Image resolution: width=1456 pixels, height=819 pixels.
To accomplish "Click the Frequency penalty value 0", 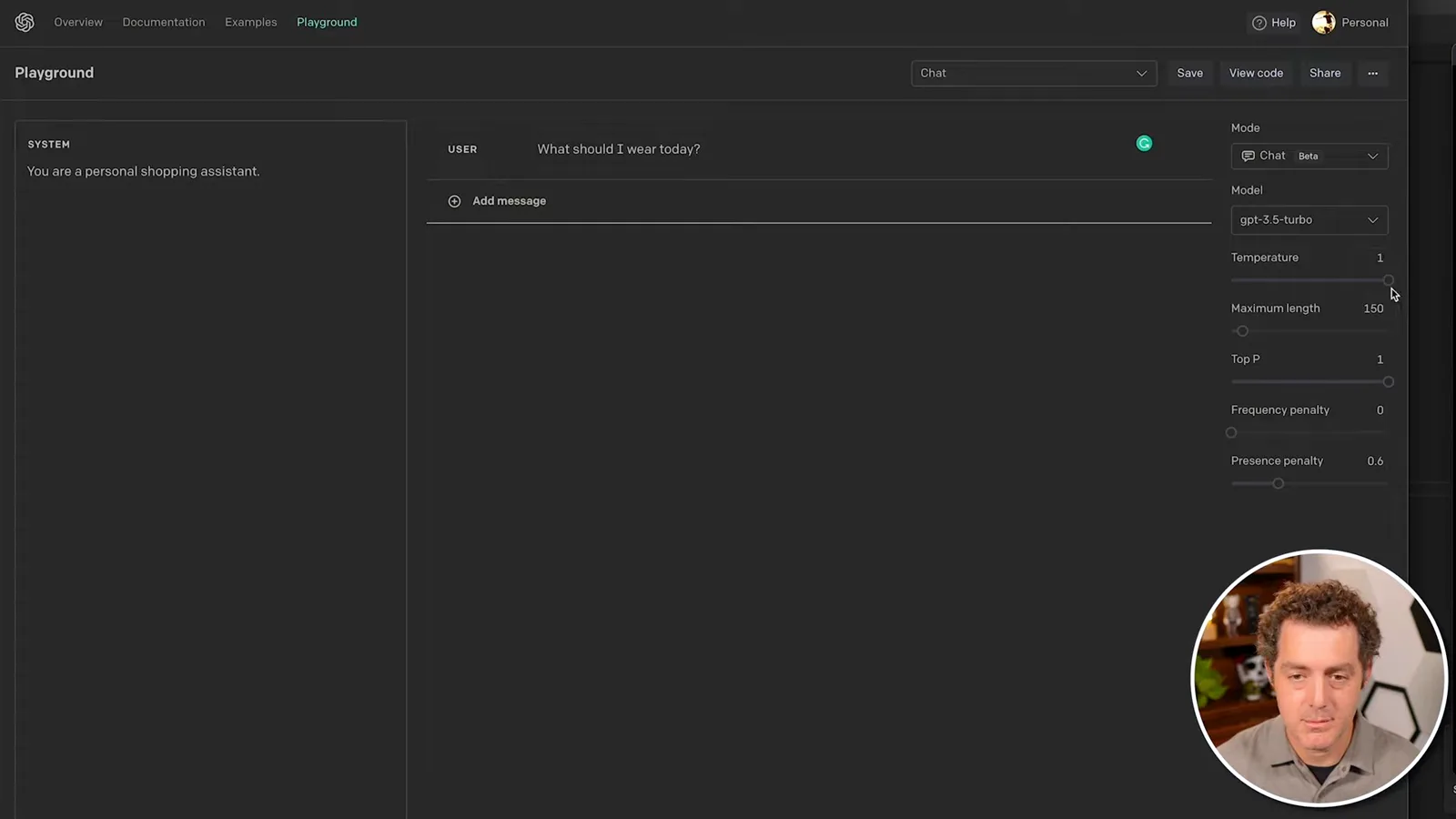I will (1380, 410).
